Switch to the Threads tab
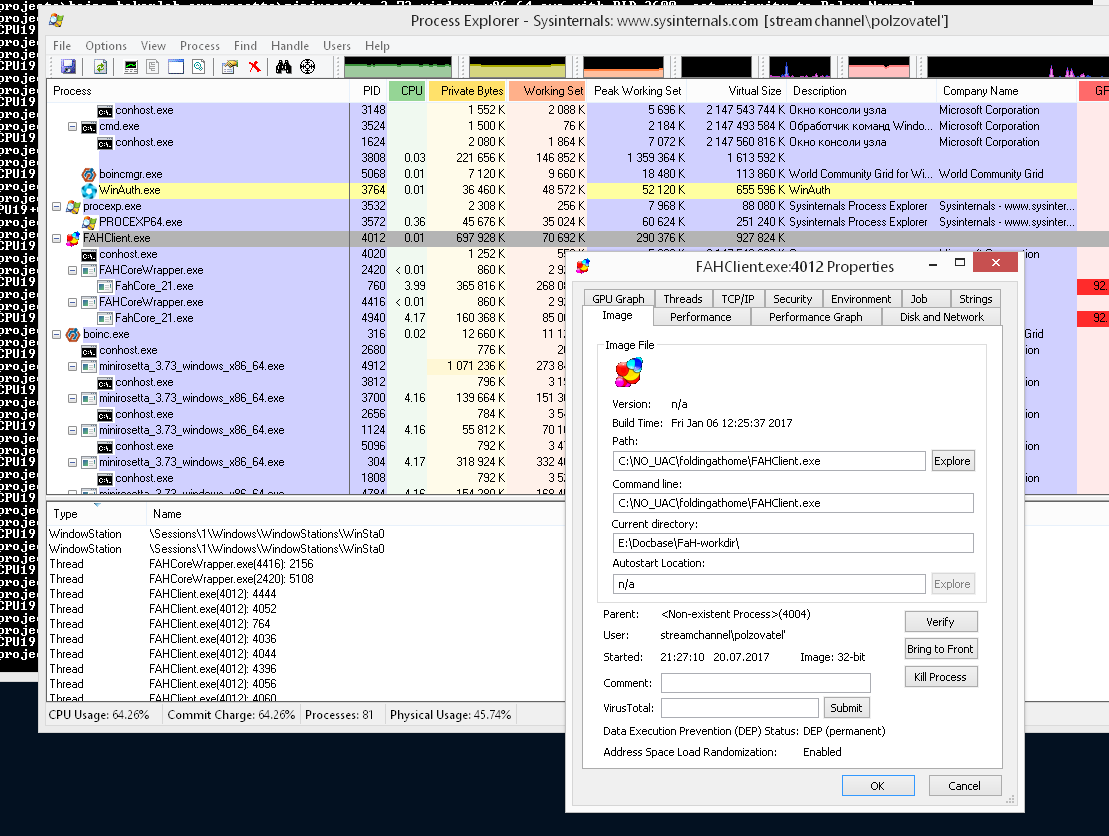1109x836 pixels. 683,298
